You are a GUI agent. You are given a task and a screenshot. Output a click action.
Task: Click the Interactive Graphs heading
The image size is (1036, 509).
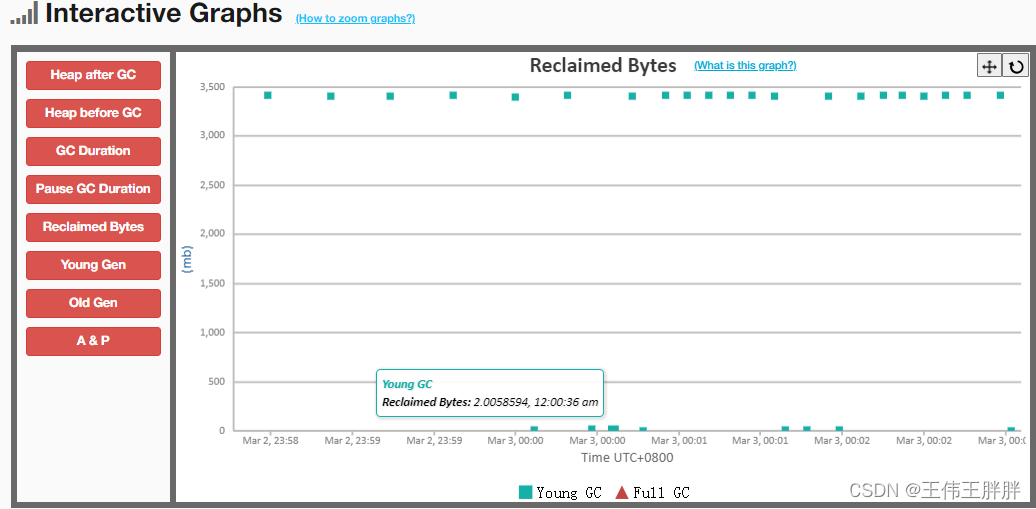[x=164, y=13]
